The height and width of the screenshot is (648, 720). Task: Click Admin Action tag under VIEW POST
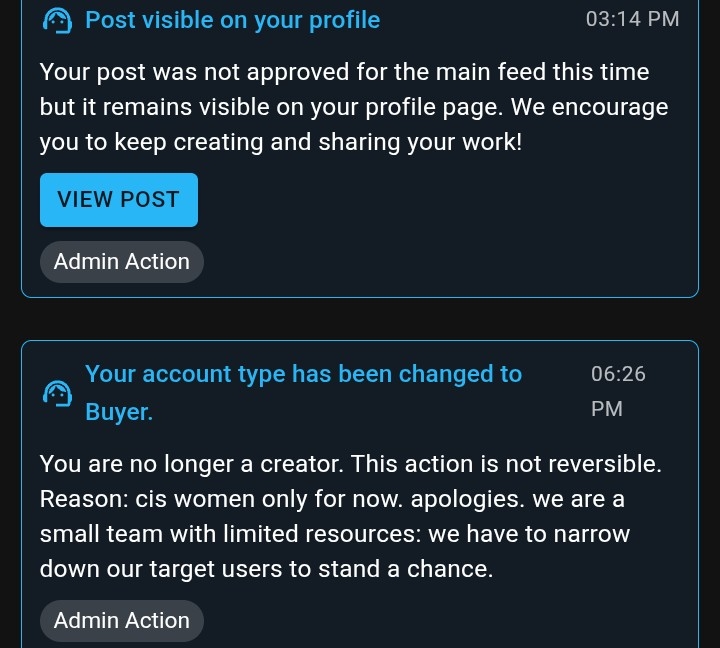[122, 262]
